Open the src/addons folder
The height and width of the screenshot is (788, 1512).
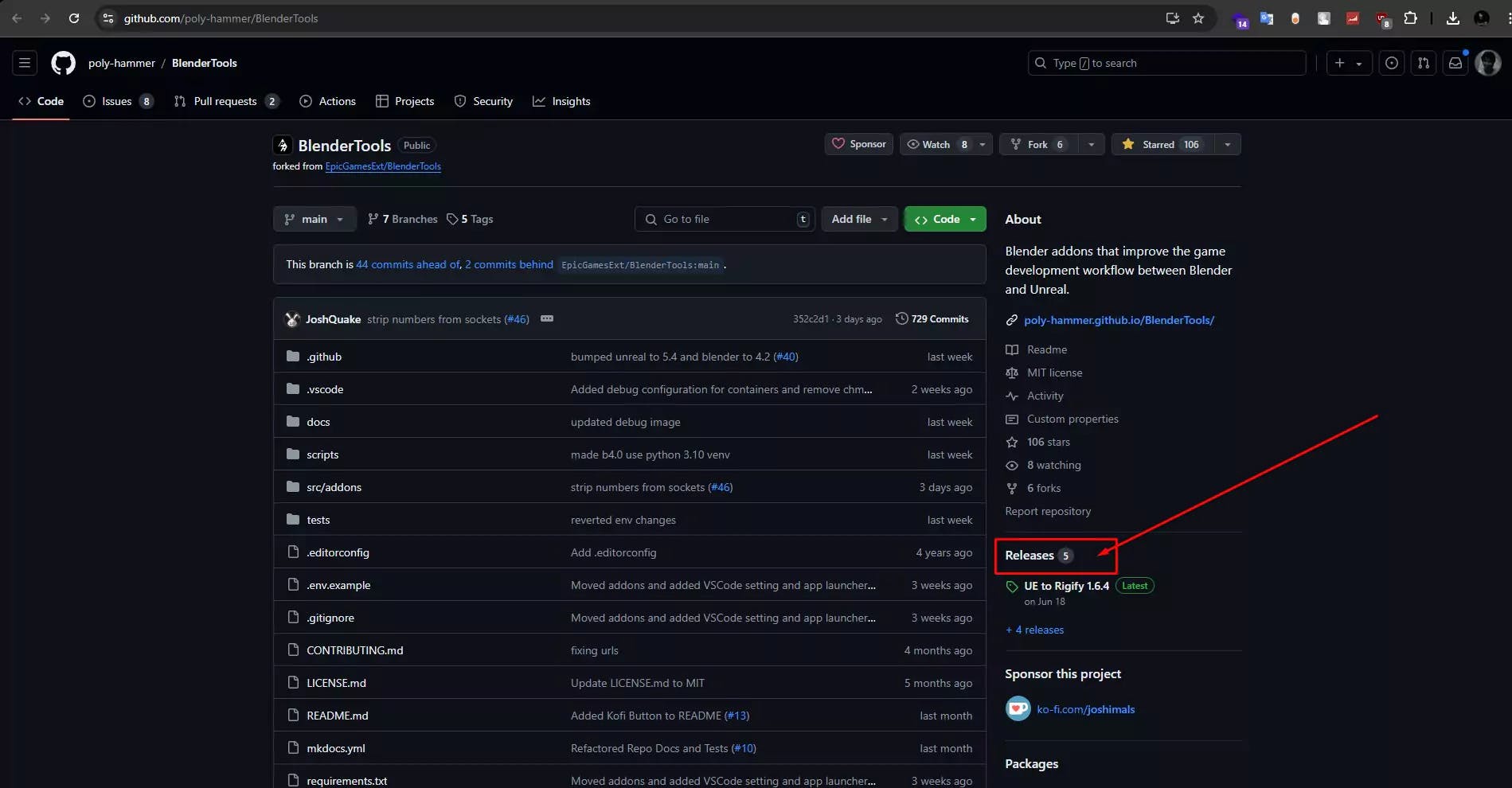tap(334, 487)
